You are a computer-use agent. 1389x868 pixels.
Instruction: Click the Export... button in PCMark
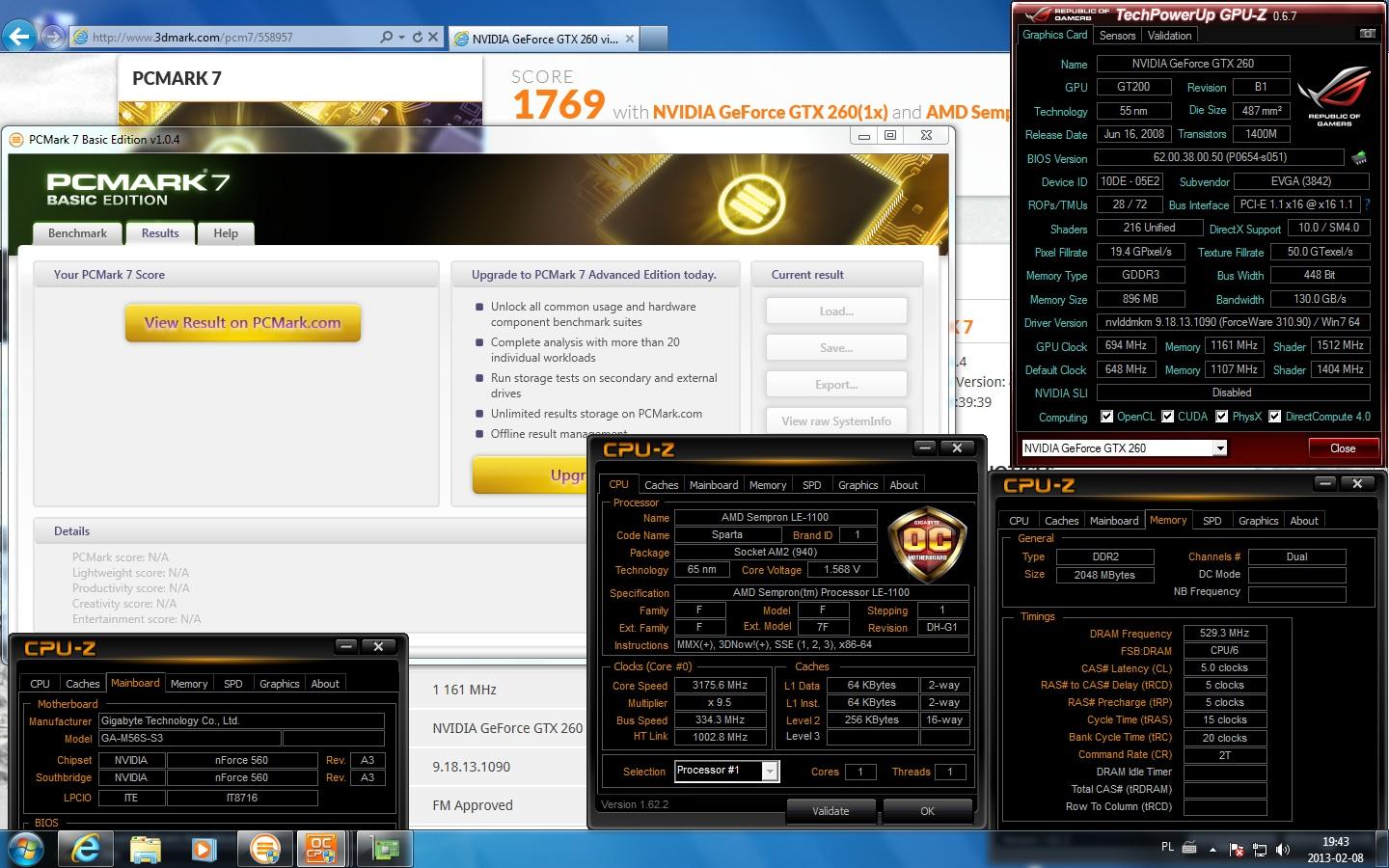pyautogui.click(x=836, y=385)
